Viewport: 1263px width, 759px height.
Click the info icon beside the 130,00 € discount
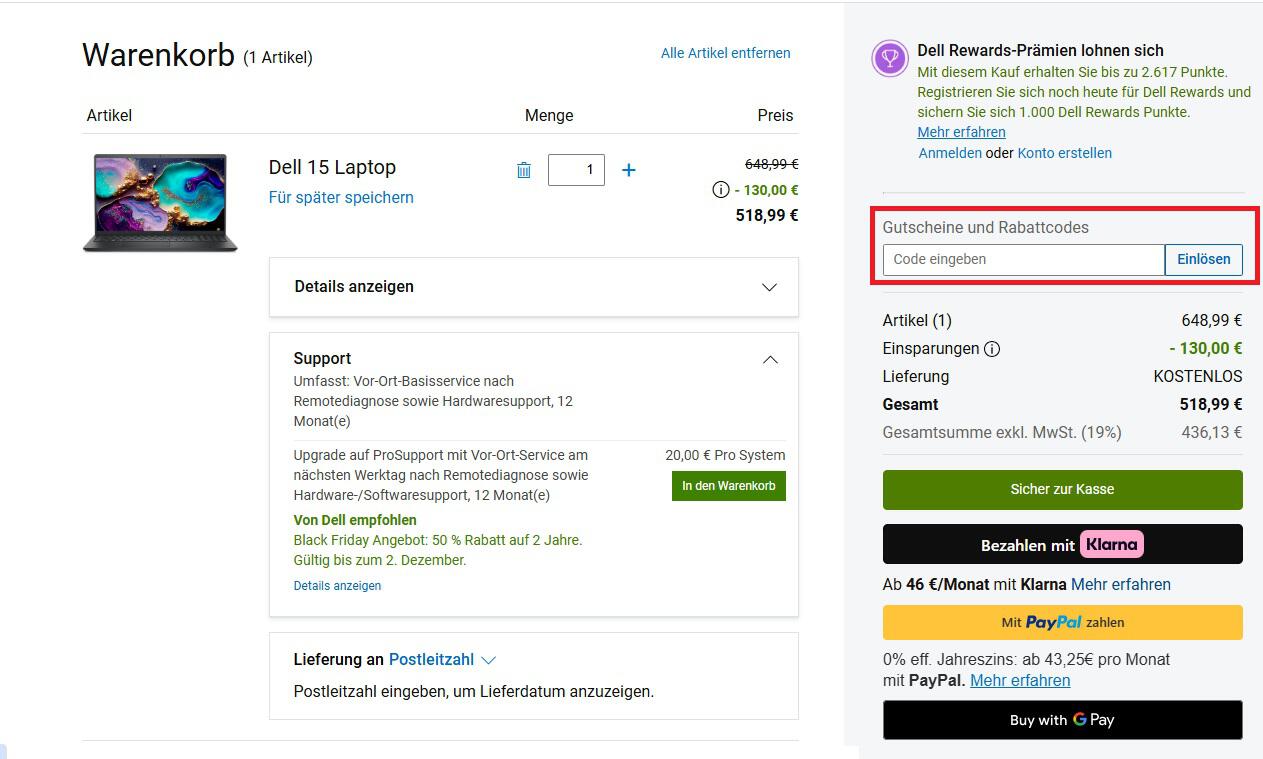click(x=719, y=190)
